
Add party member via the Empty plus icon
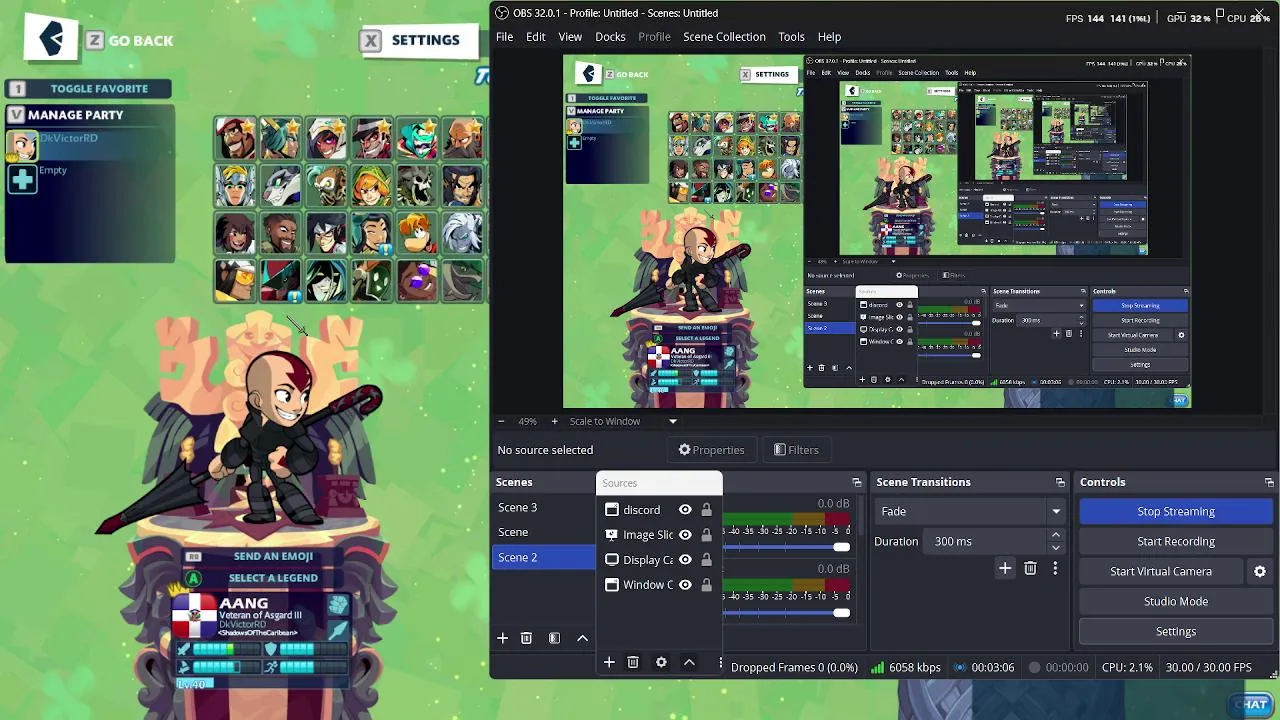click(22, 179)
